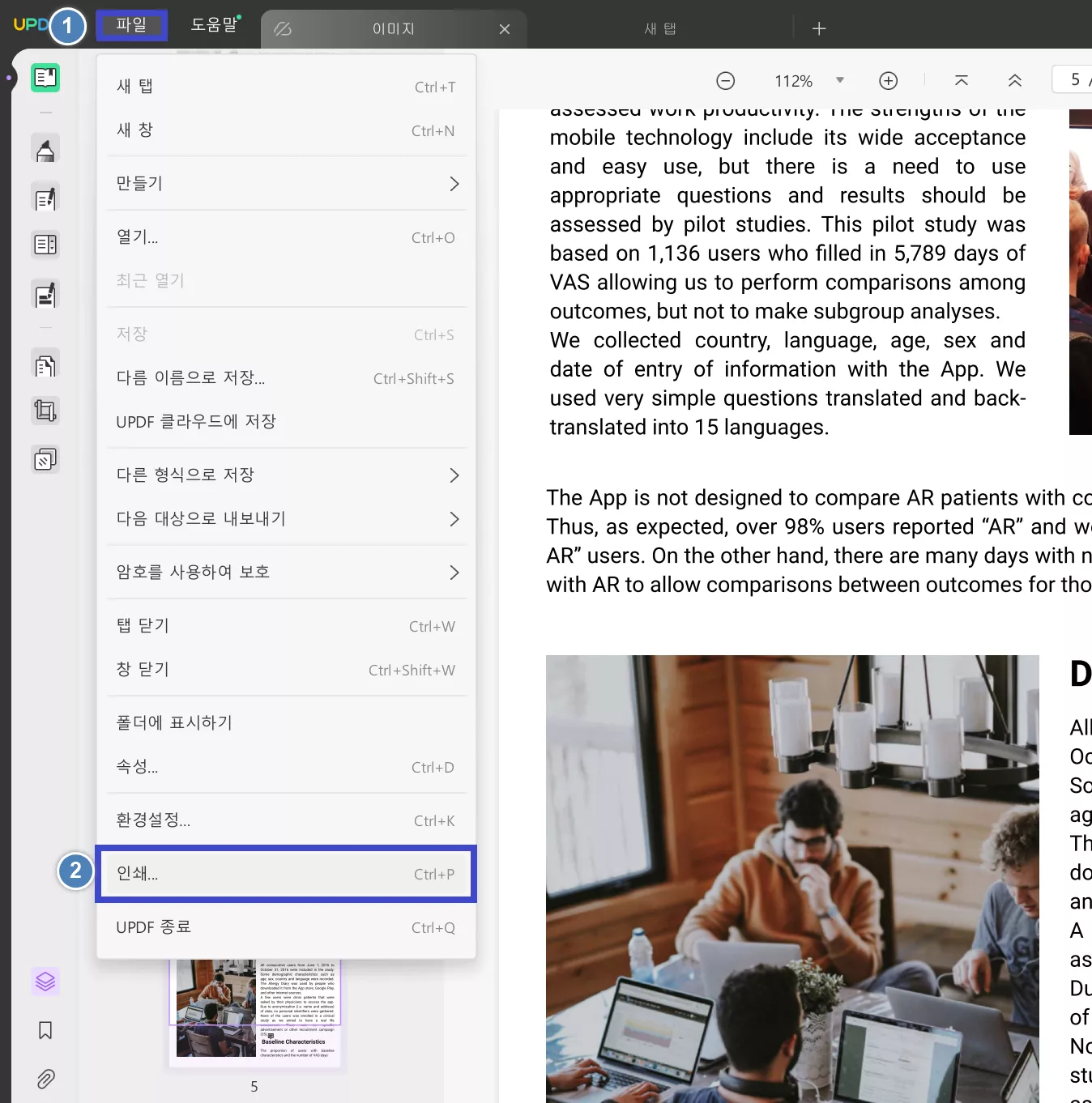Open the 도움말 menu
This screenshot has width=1092, height=1103.
click(x=214, y=25)
